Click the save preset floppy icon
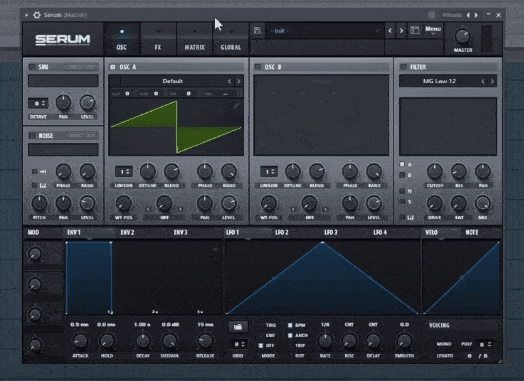Screen dimensions: 524x381 (257, 30)
